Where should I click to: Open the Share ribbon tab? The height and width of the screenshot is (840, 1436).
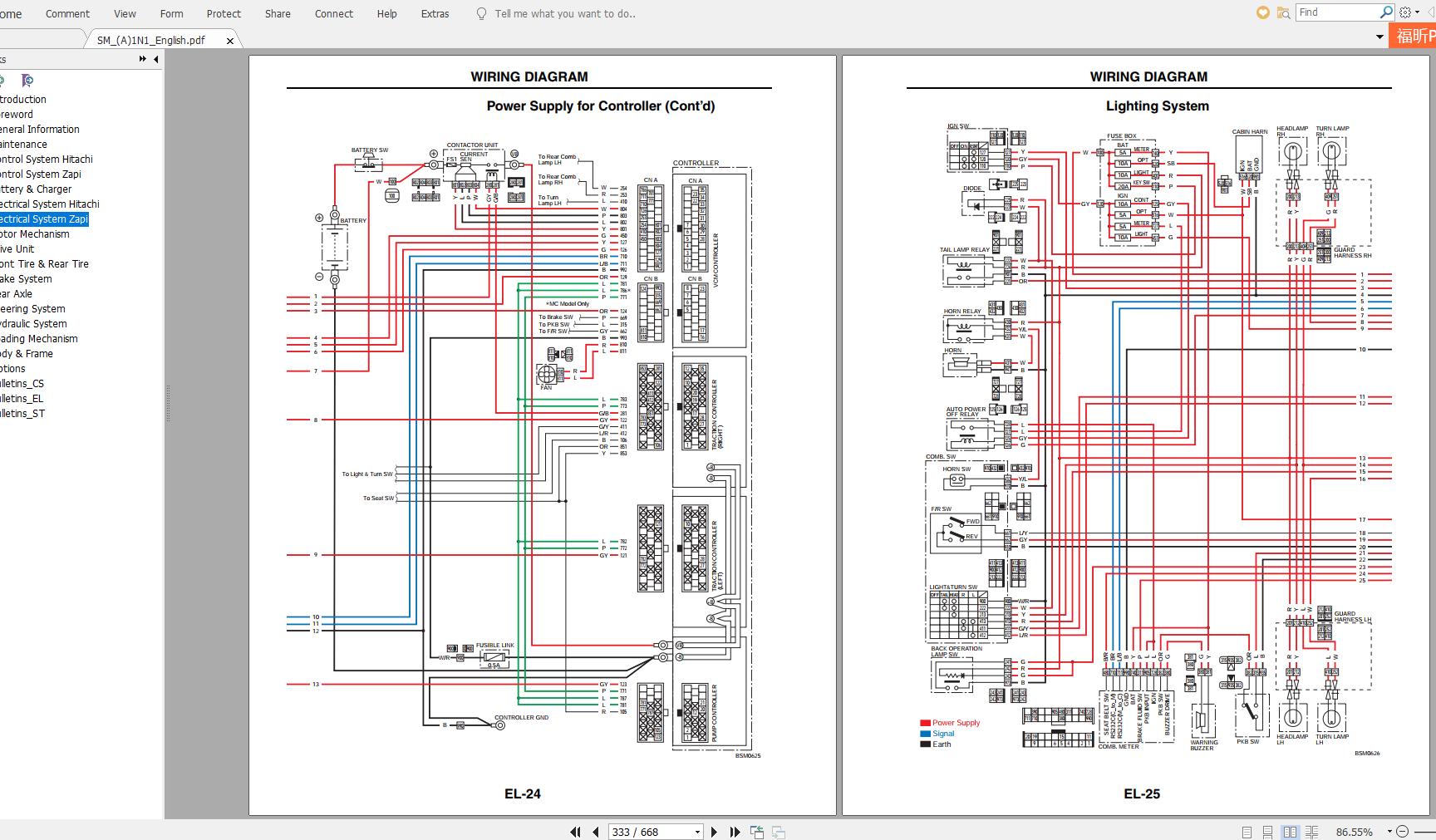(x=278, y=13)
